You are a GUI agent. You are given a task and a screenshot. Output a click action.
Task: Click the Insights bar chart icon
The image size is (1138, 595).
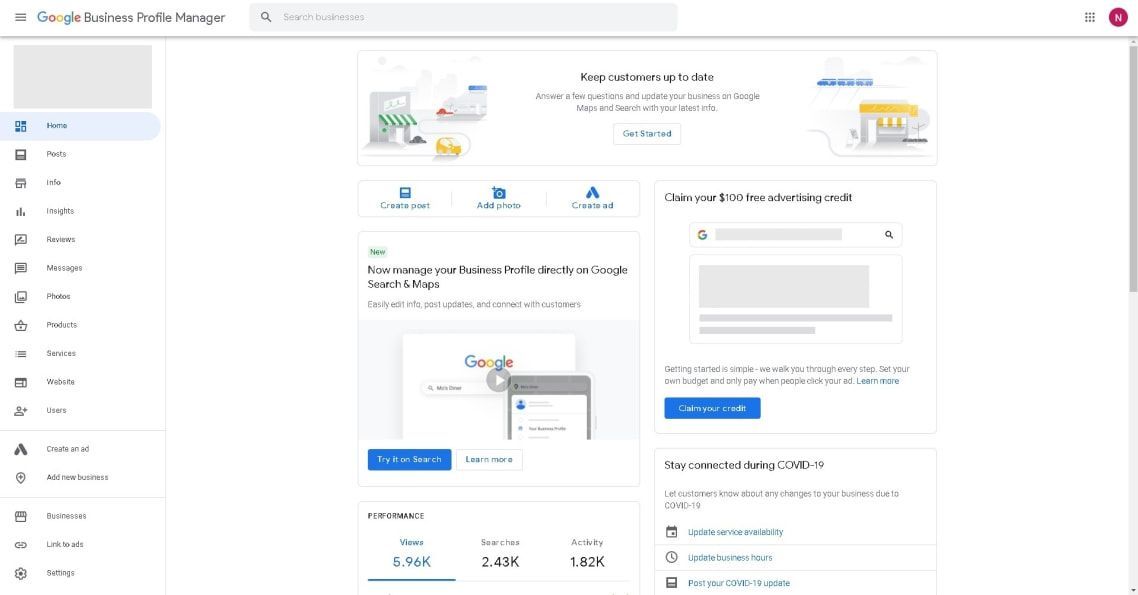20,211
